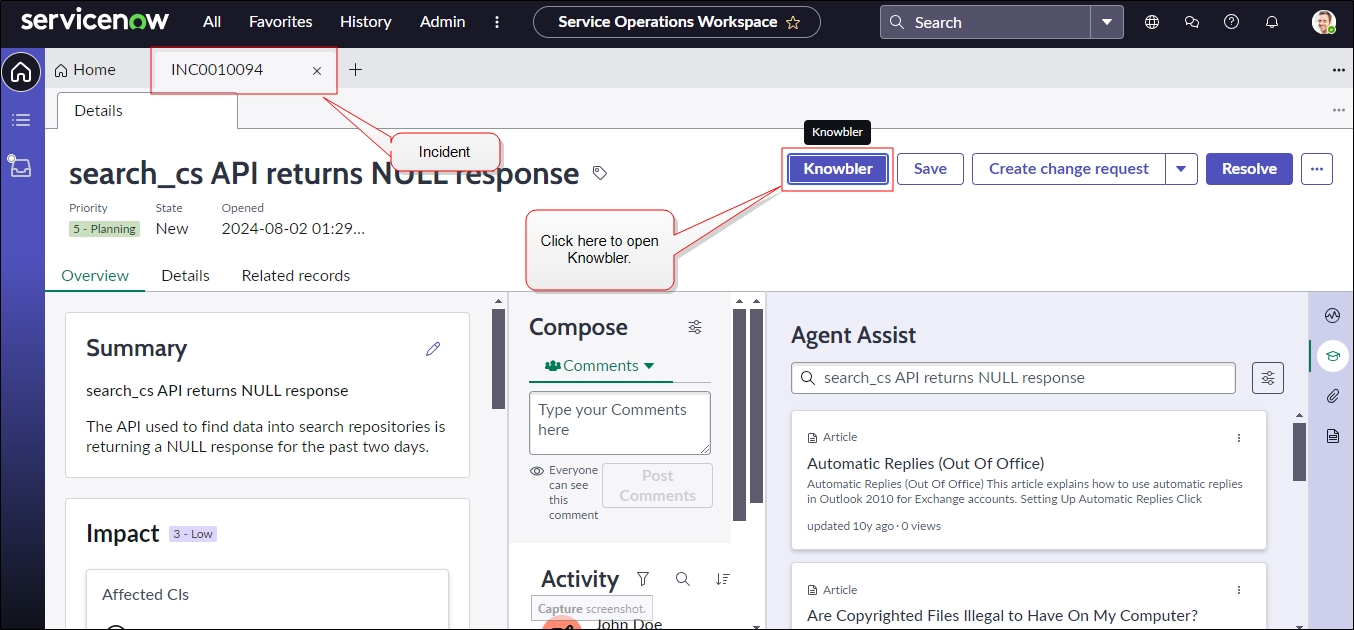Search within the Activity stream
1354x630 pixels.
[683, 579]
